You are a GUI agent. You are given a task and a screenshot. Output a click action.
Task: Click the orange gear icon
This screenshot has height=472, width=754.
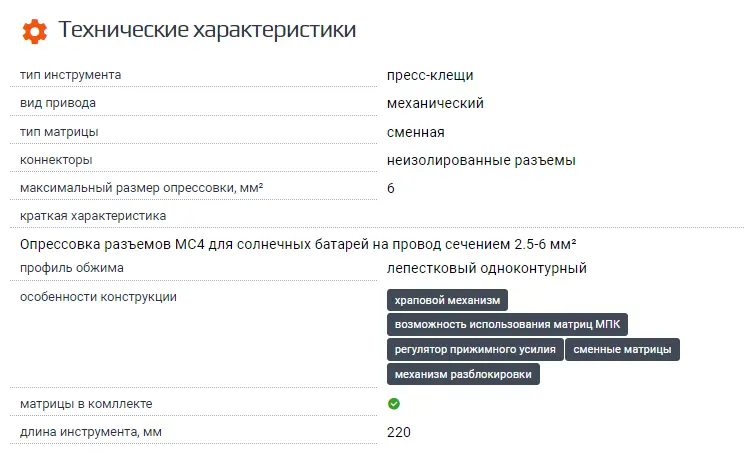(34, 31)
